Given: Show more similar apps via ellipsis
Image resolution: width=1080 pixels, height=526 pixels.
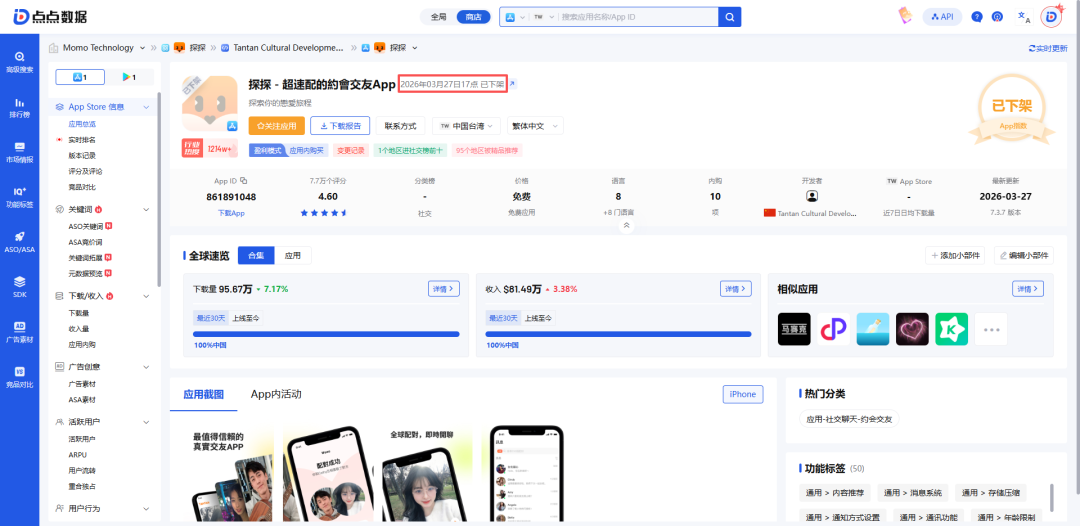Looking at the screenshot, I should click(991, 330).
